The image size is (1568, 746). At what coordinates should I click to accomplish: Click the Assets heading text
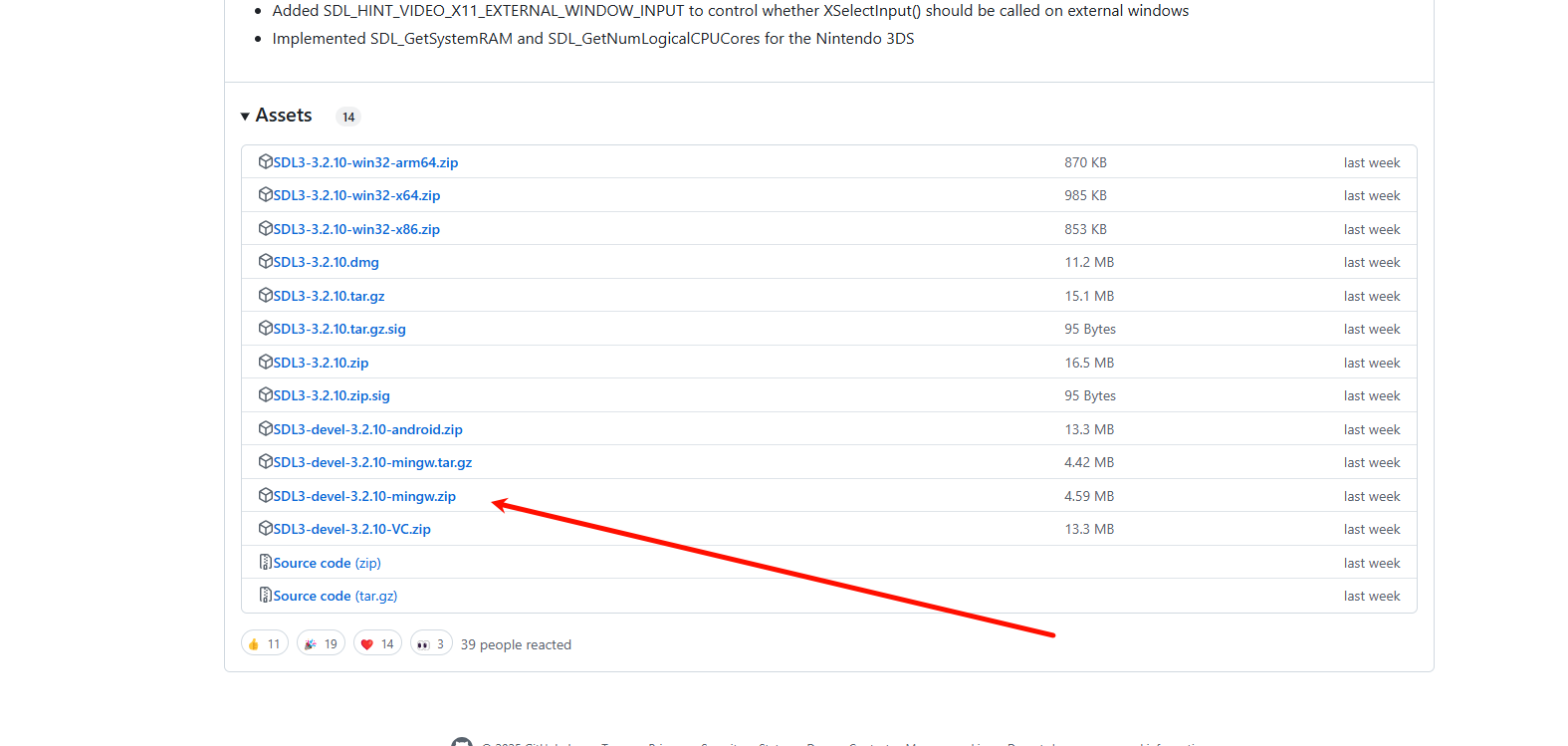pos(284,116)
